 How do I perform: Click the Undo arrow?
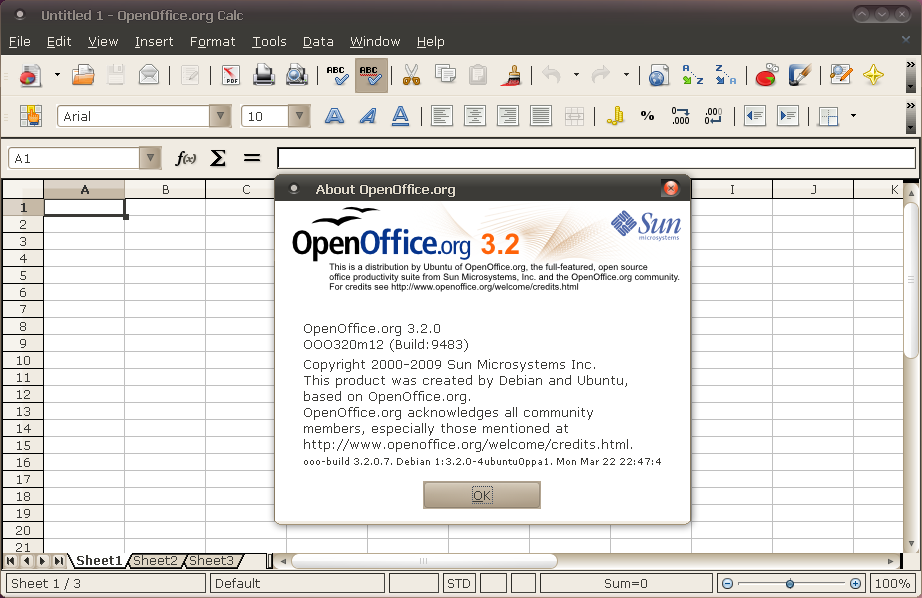tap(552, 75)
